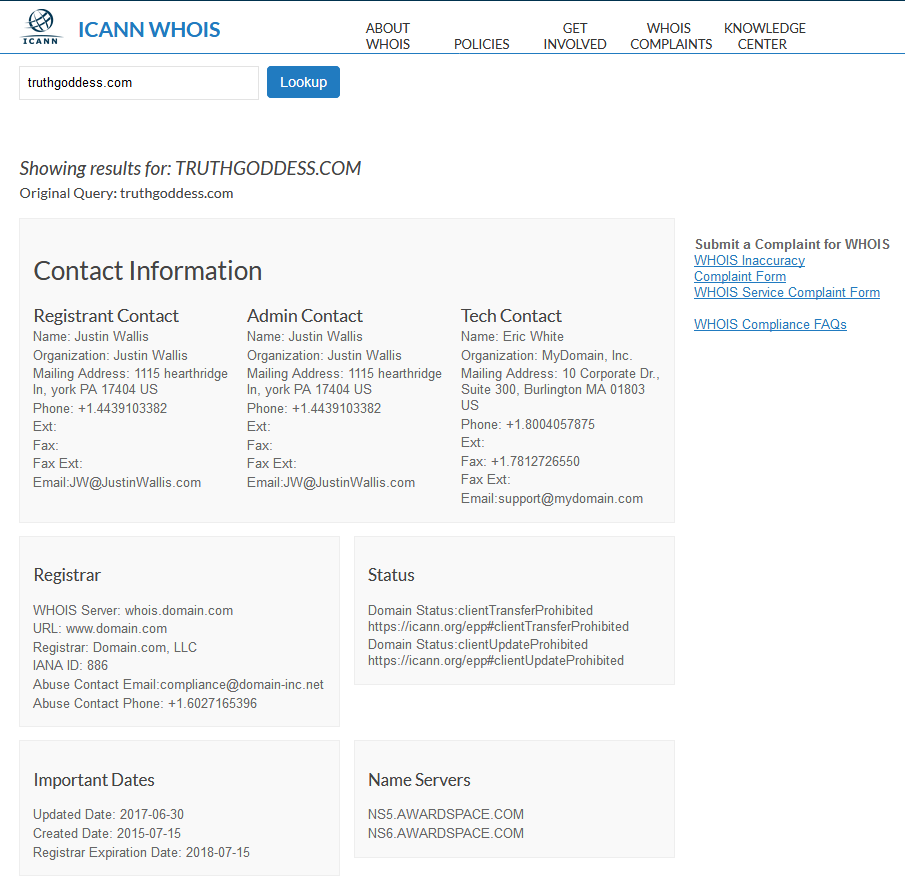Open the About WHOIS menu

coord(388,36)
